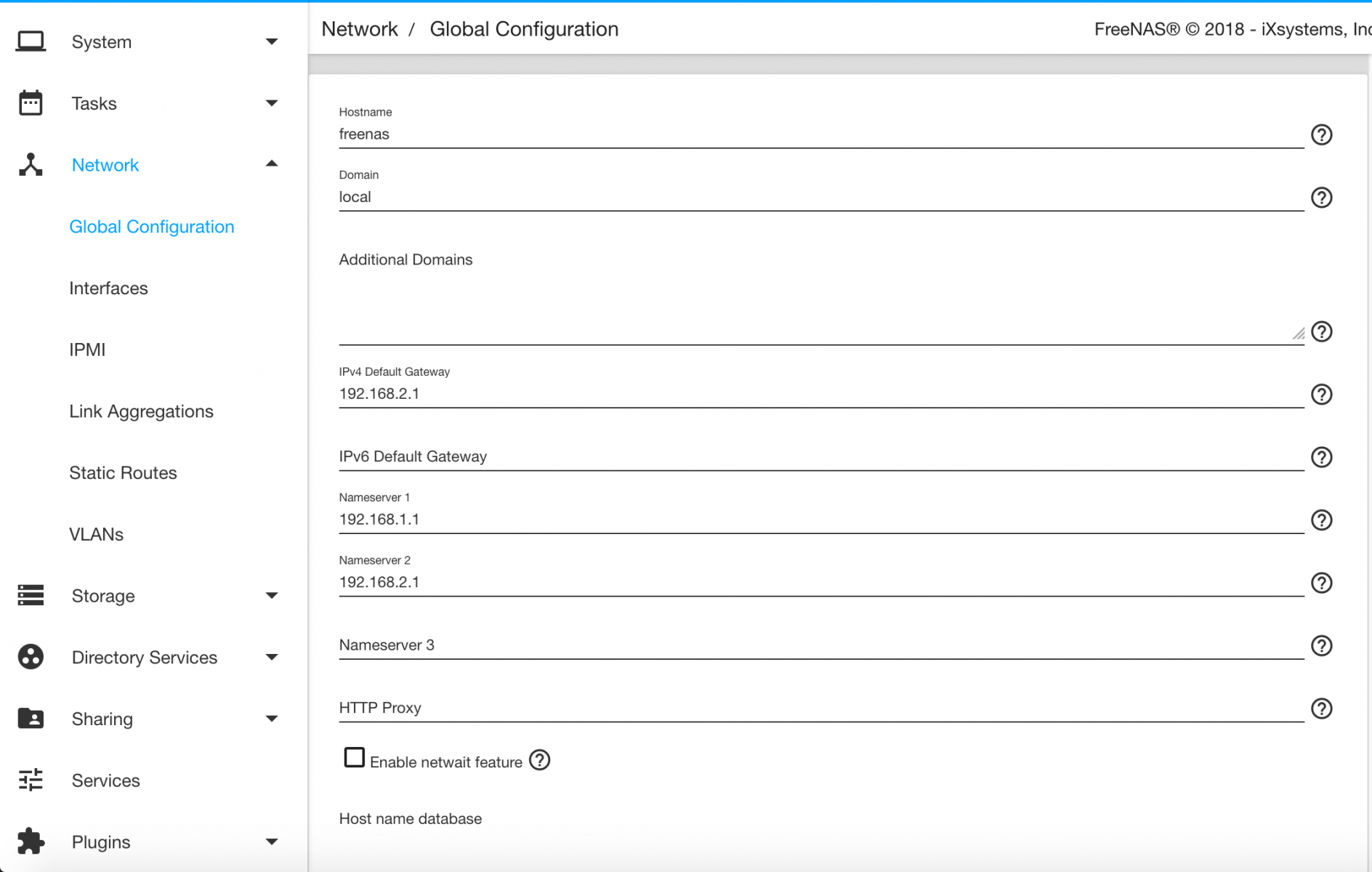Focus the Nameserver 3 input field
The height and width of the screenshot is (872, 1372).
click(x=820, y=645)
